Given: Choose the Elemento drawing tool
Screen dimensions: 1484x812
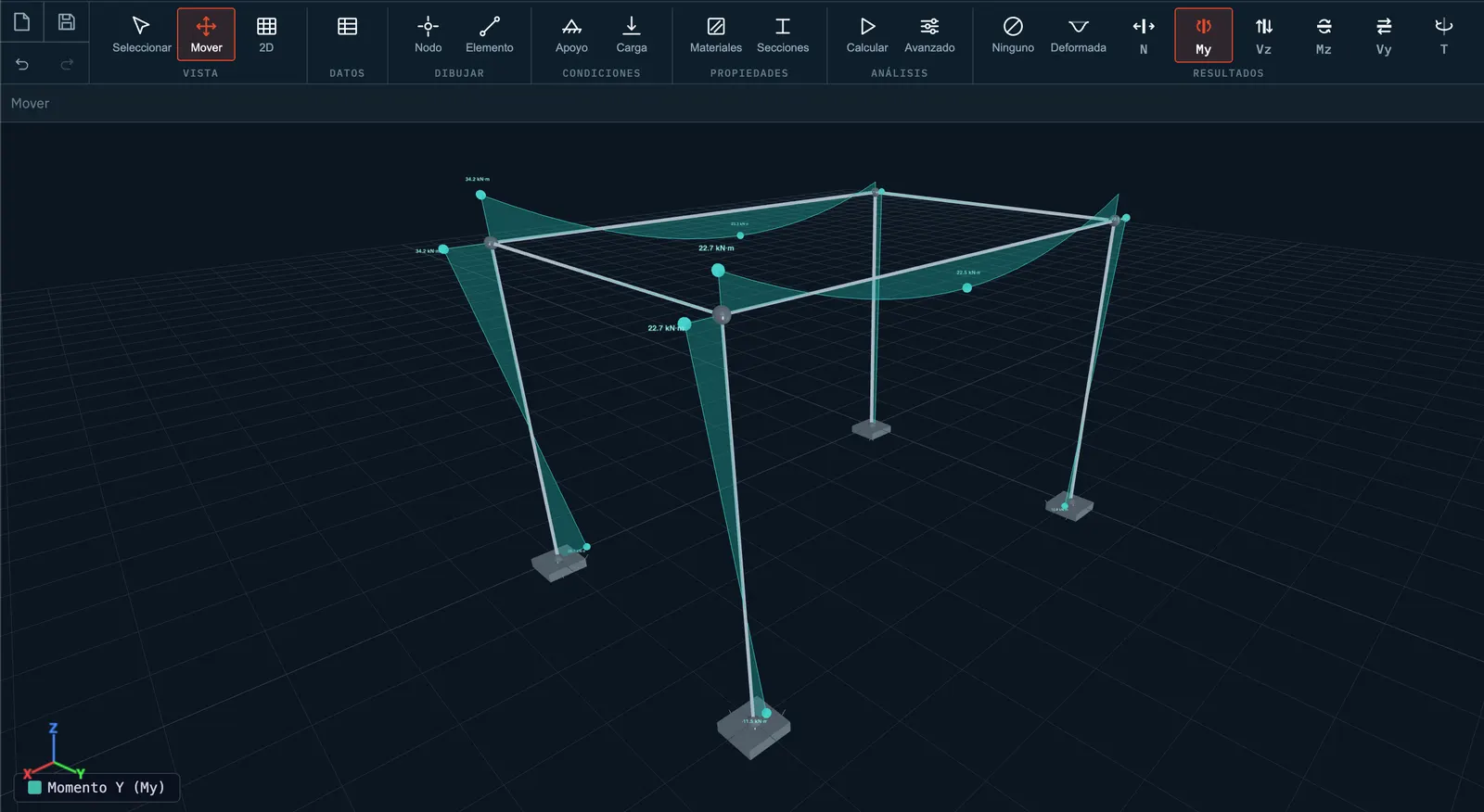Looking at the screenshot, I should click(489, 34).
